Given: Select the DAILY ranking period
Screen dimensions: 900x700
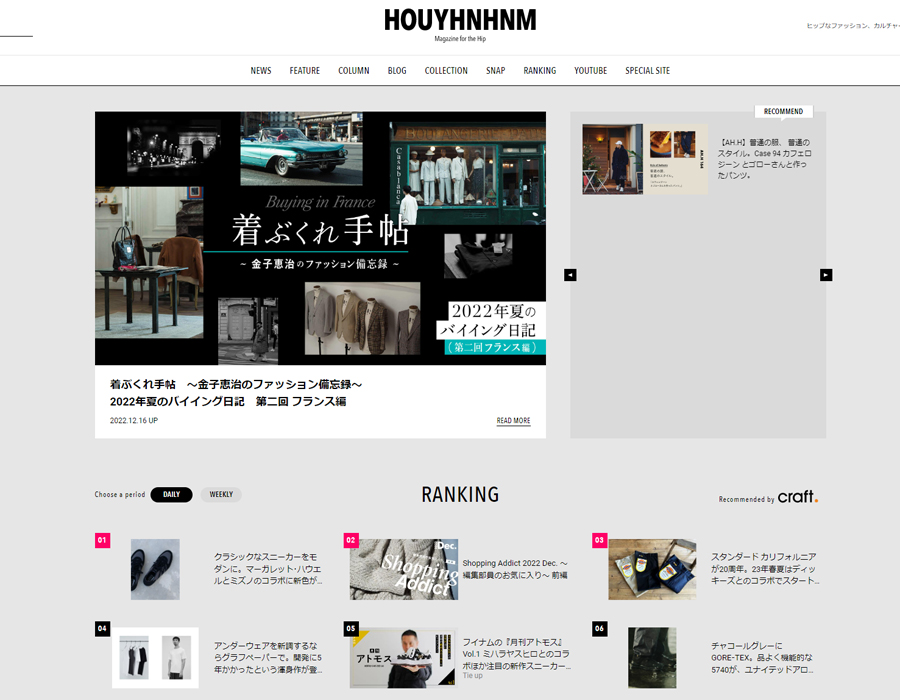Looking at the screenshot, I should tap(171, 494).
